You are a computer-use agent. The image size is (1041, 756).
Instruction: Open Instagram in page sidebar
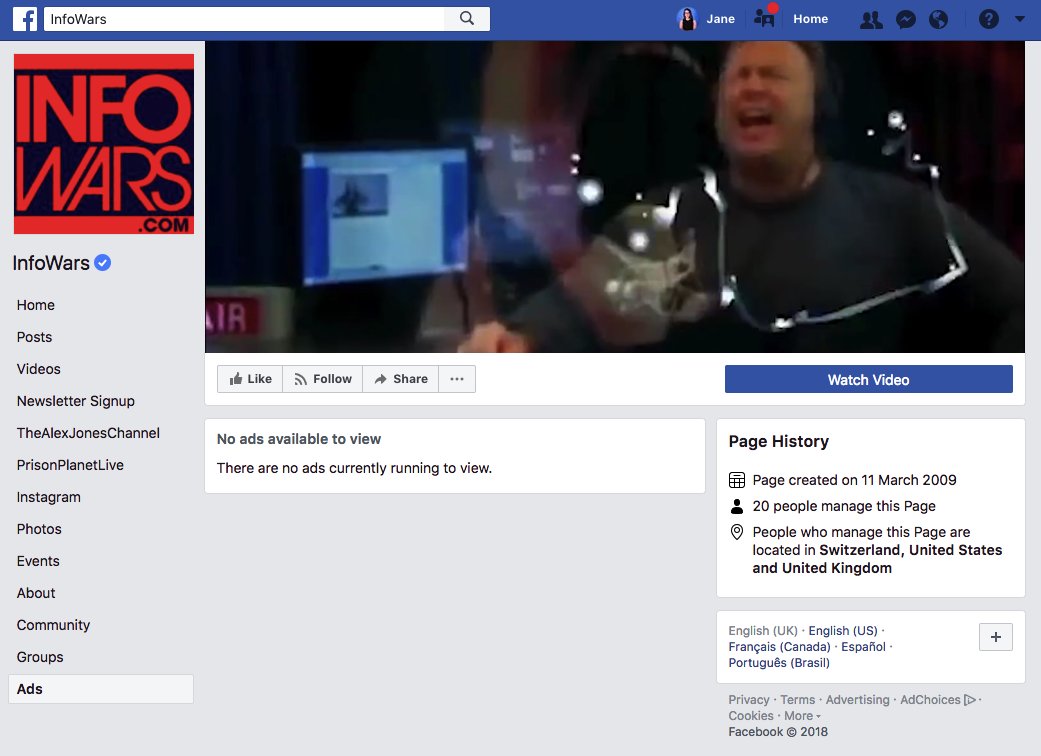(48, 497)
